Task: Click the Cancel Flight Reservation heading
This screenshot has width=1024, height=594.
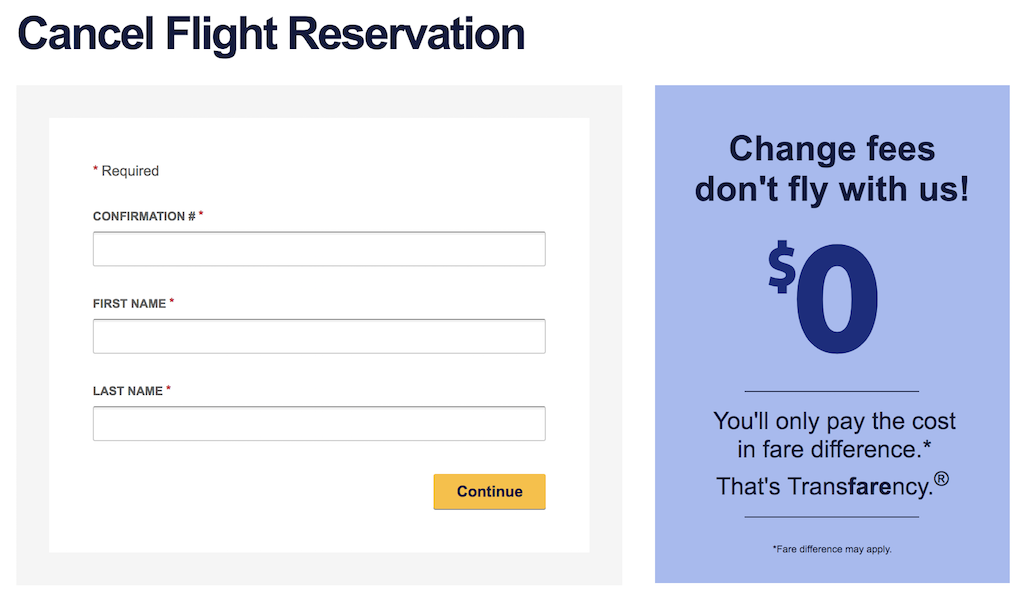Action: pos(271,33)
